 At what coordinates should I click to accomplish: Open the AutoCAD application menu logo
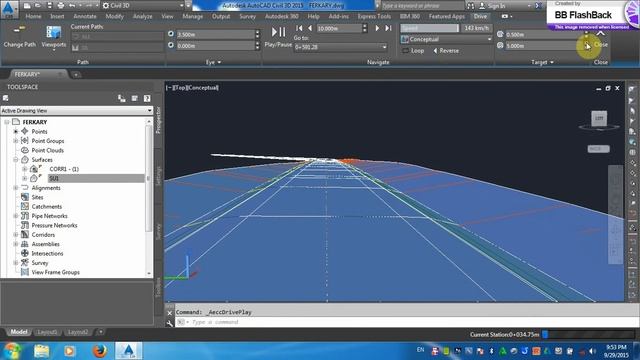point(9,9)
